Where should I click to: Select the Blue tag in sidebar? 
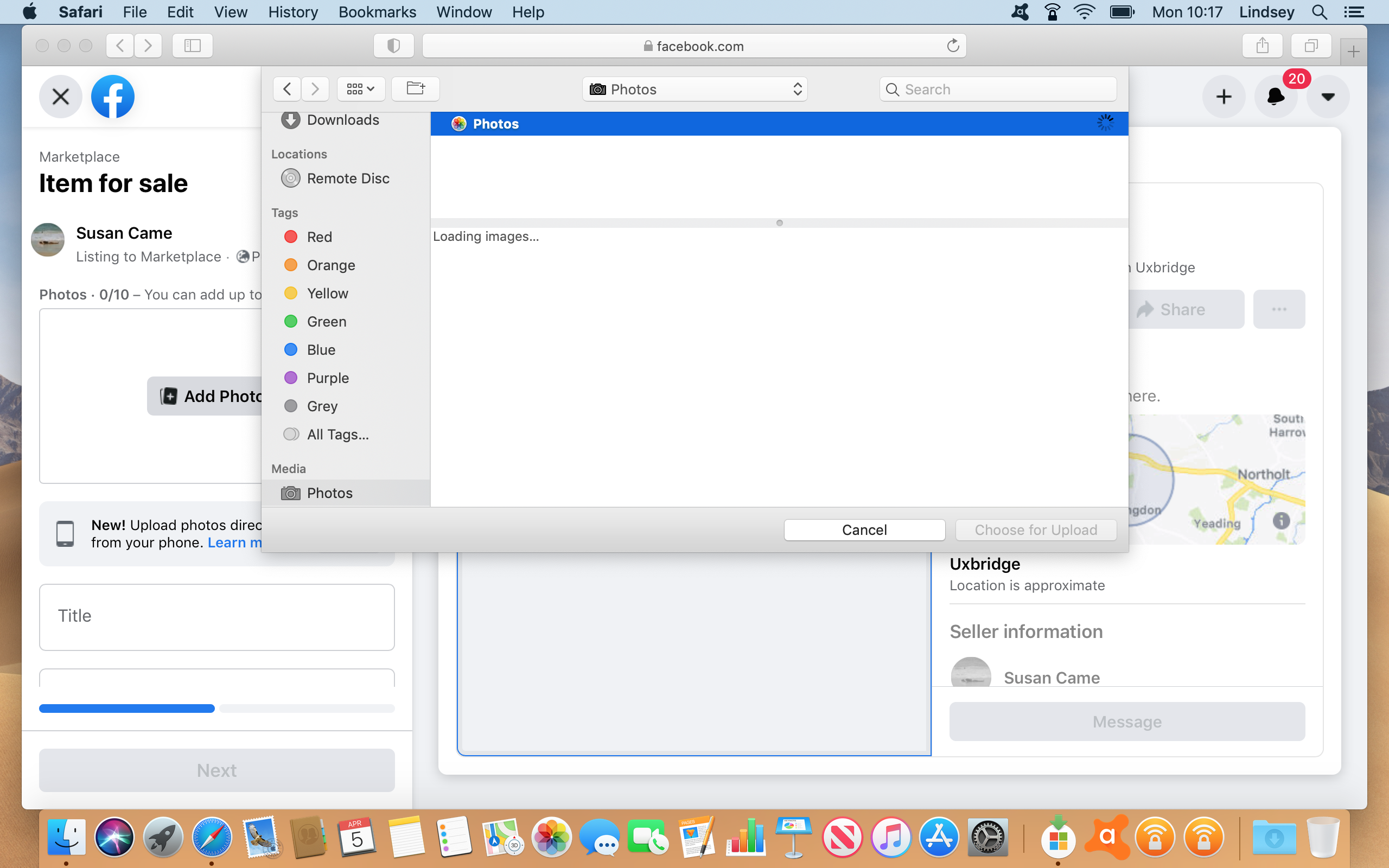click(320, 349)
